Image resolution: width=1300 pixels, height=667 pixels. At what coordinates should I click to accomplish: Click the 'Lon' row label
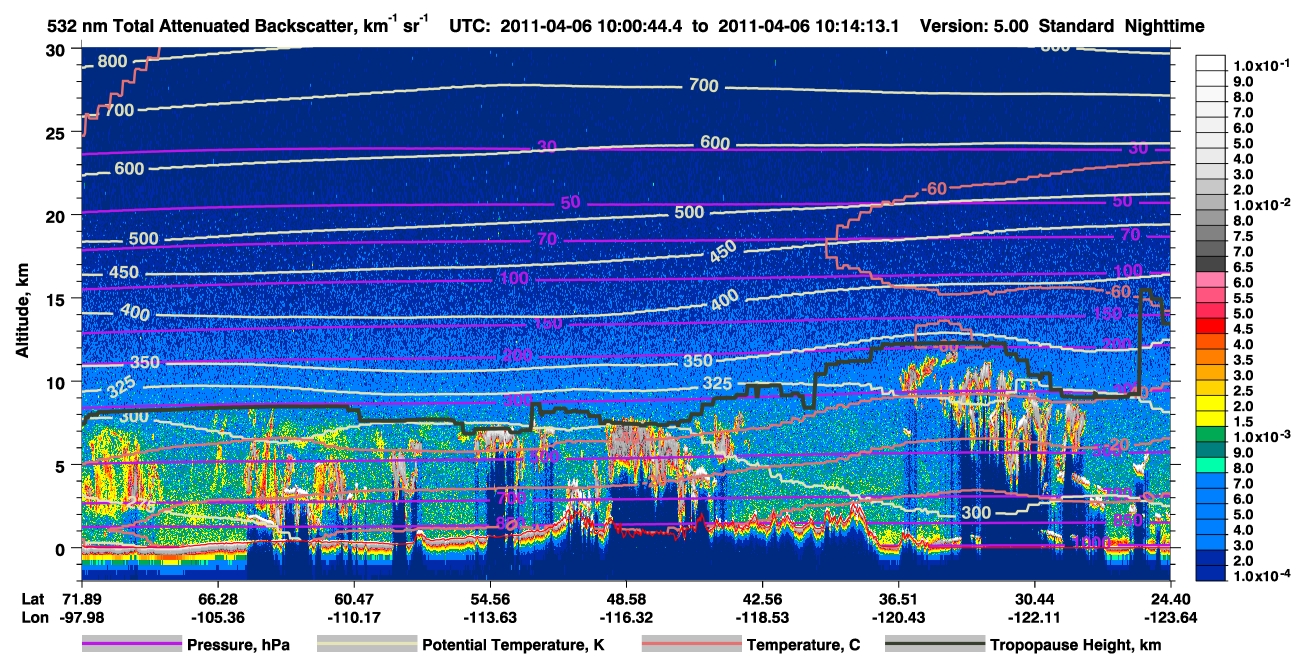point(33,617)
